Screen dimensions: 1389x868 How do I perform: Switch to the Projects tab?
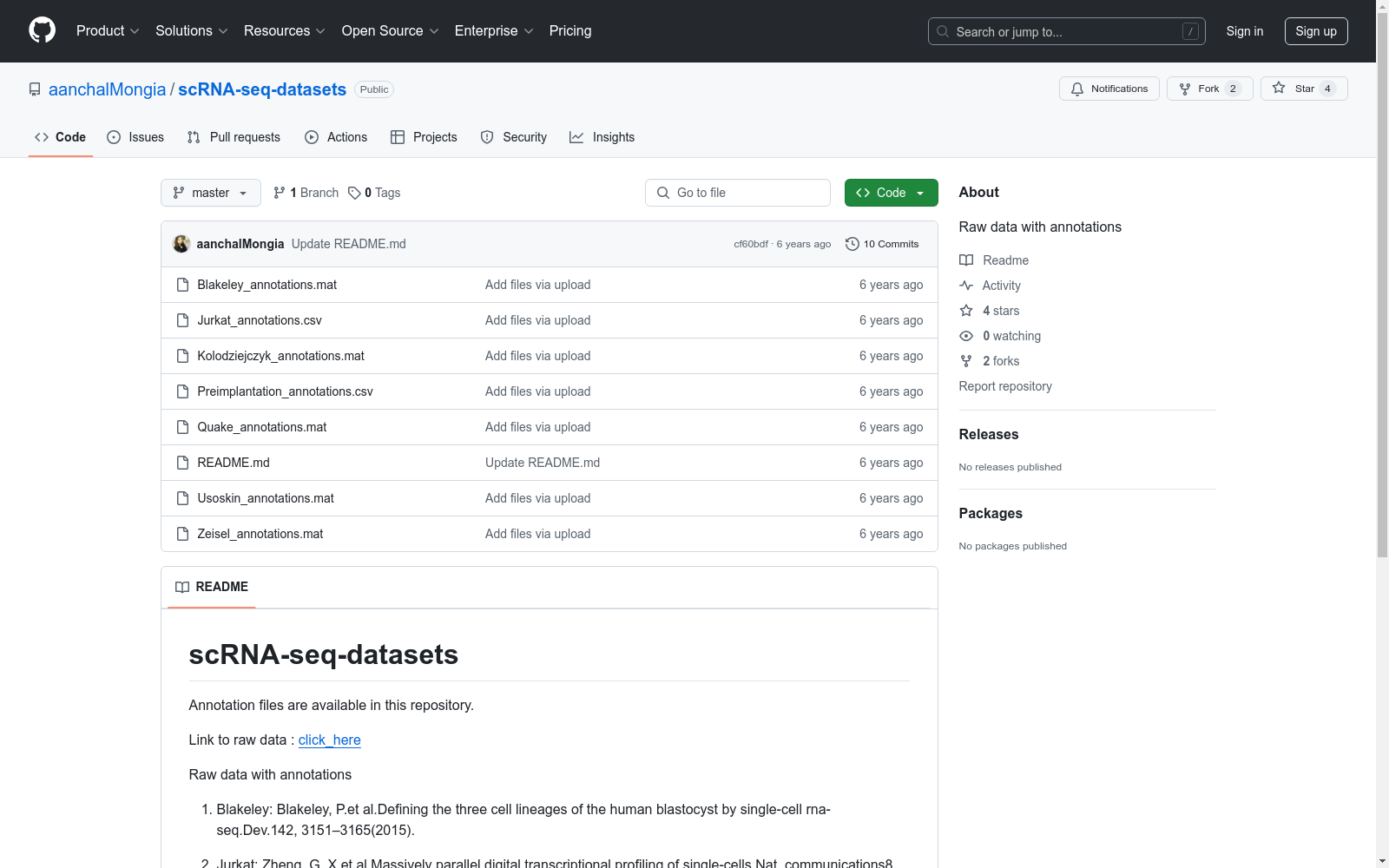coord(424,137)
